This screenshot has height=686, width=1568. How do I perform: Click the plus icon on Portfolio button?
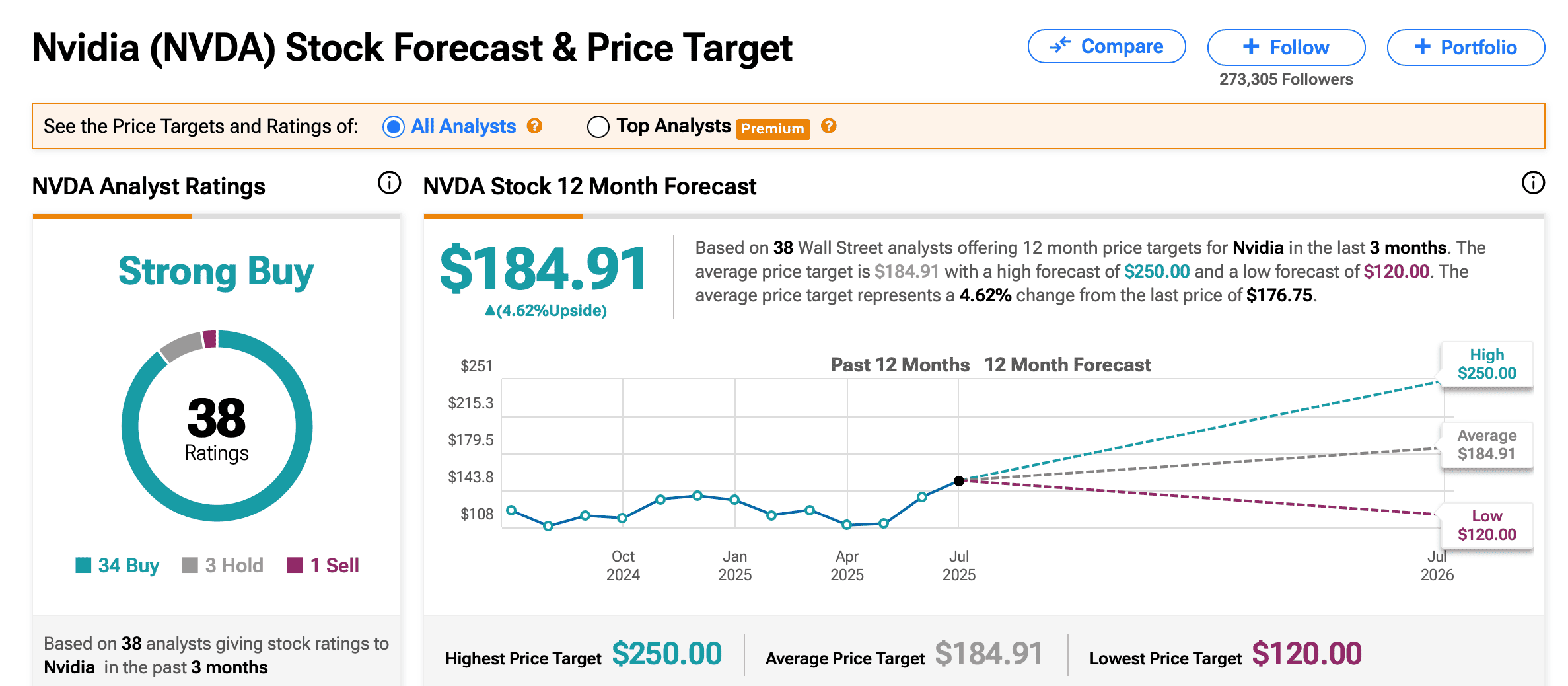pyautogui.click(x=1423, y=46)
